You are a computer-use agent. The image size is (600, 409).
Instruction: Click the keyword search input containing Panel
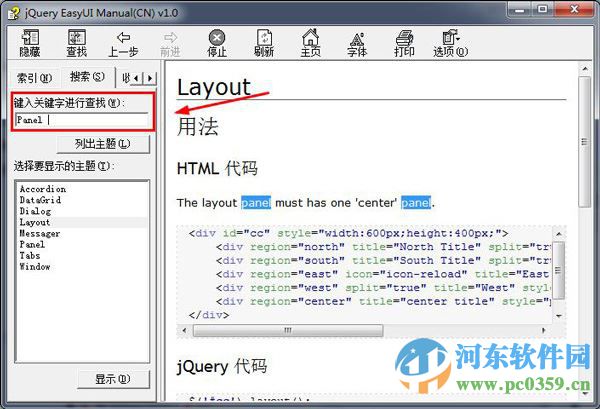(82, 120)
